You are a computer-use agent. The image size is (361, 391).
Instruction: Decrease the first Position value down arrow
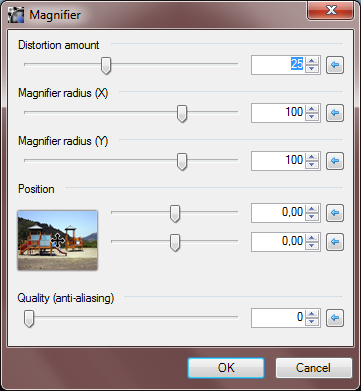point(312,217)
